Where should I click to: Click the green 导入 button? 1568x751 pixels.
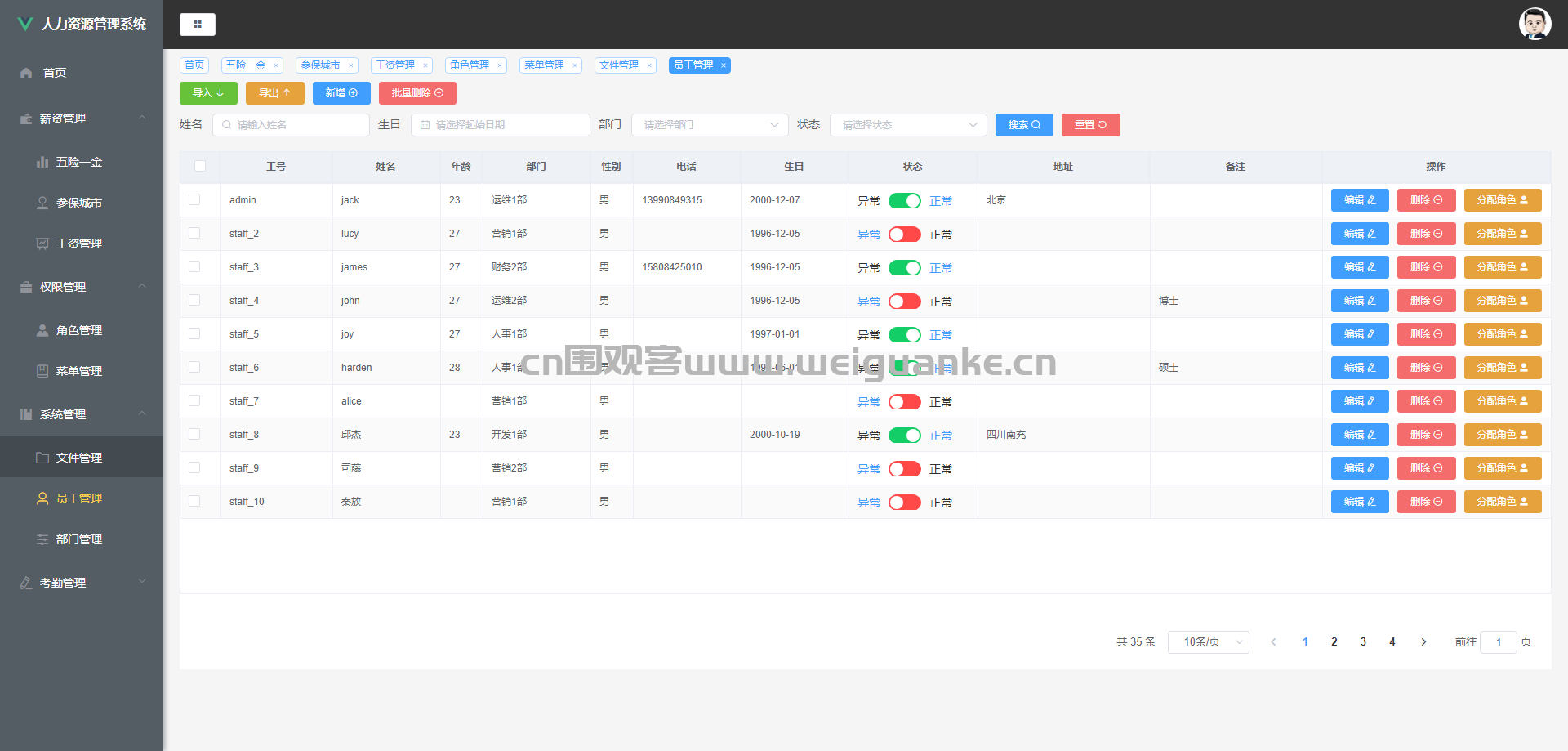(x=208, y=93)
